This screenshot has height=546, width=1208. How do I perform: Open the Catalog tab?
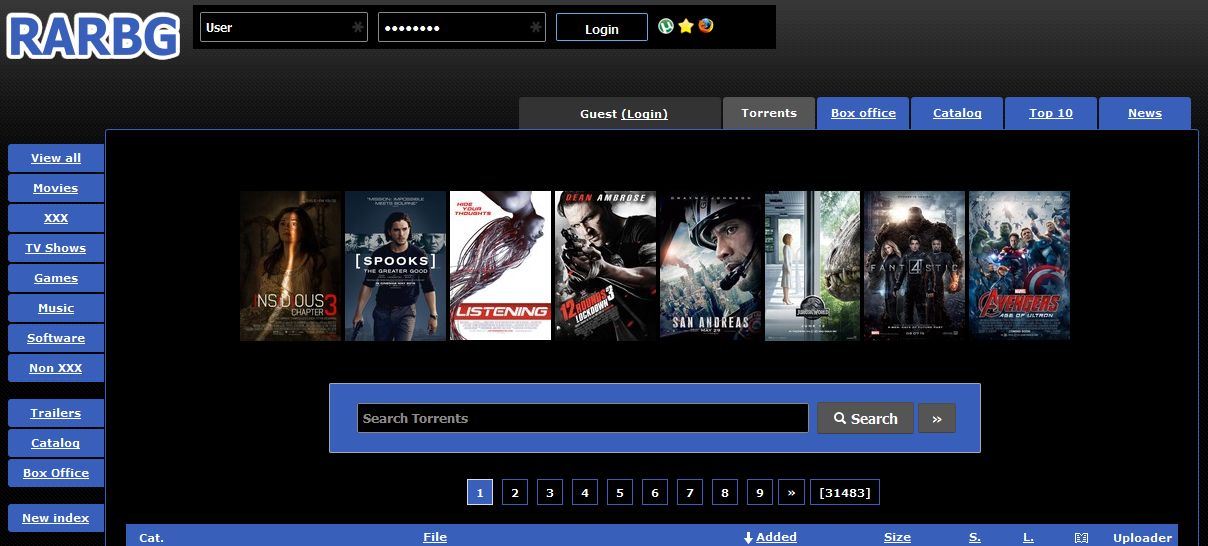[x=957, y=113]
